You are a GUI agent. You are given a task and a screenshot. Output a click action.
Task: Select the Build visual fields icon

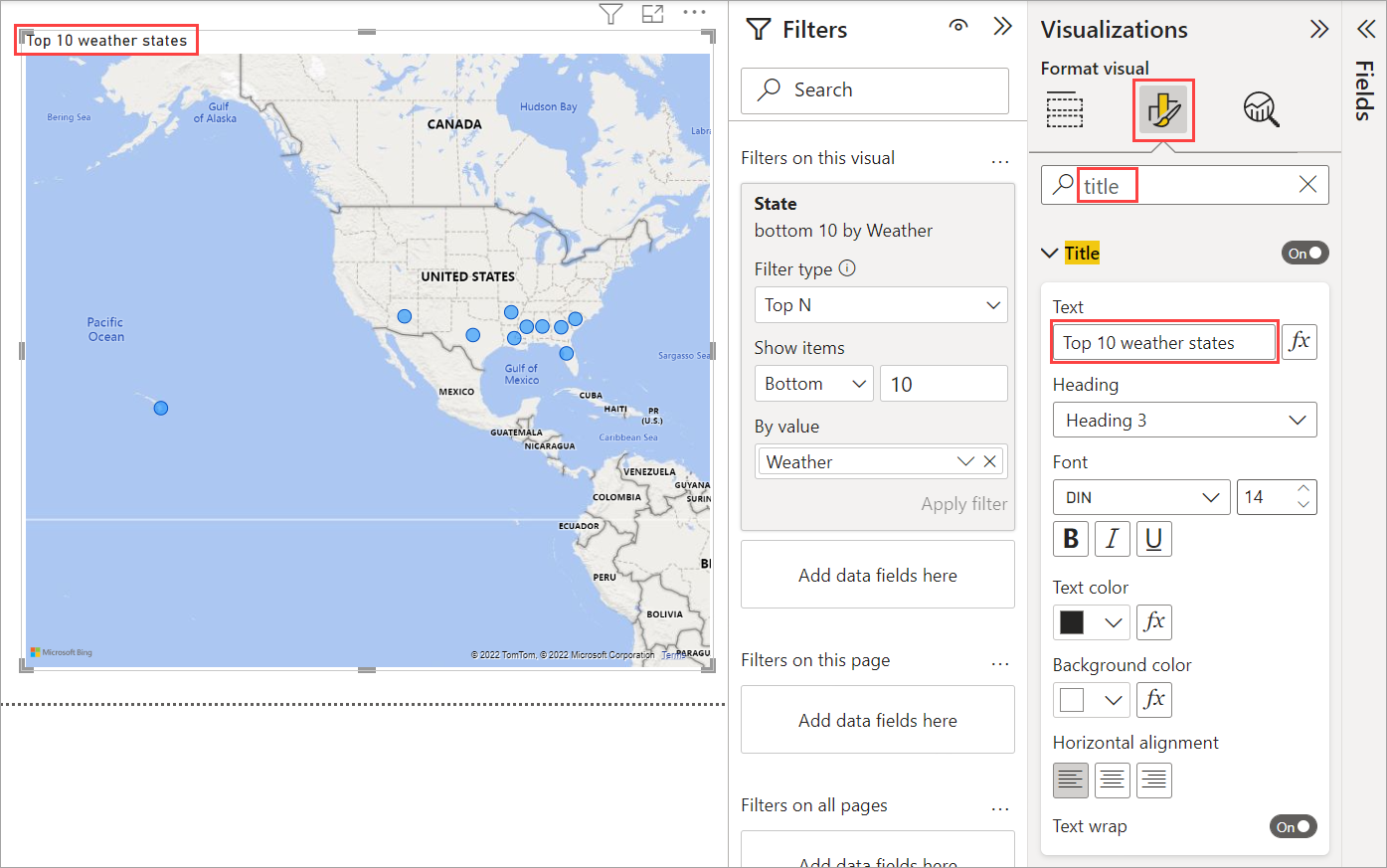[1064, 109]
